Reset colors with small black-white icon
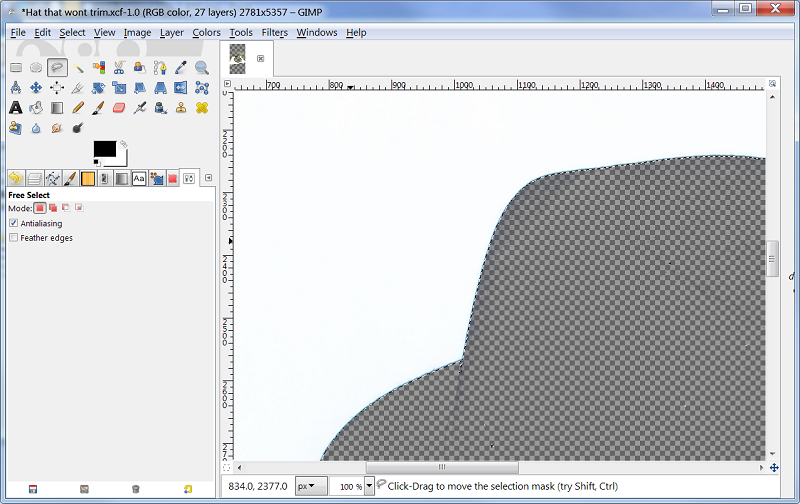The height and width of the screenshot is (504, 800). click(96, 162)
